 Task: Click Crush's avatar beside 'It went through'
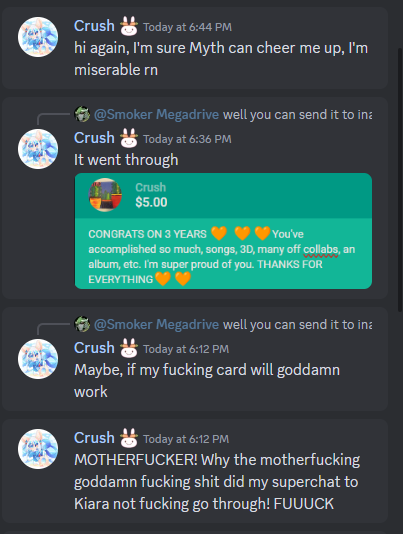pyautogui.click(x=38, y=149)
